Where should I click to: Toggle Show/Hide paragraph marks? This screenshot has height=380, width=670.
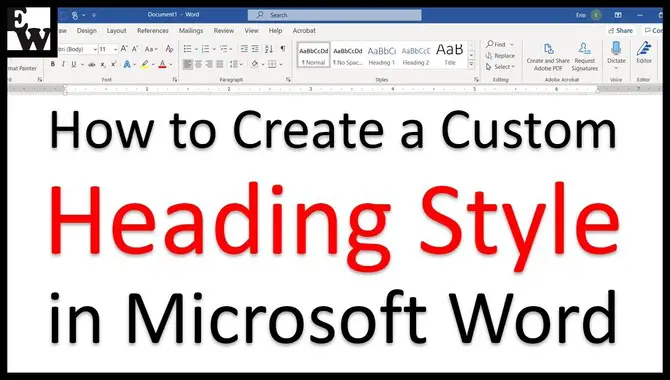click(x=282, y=49)
